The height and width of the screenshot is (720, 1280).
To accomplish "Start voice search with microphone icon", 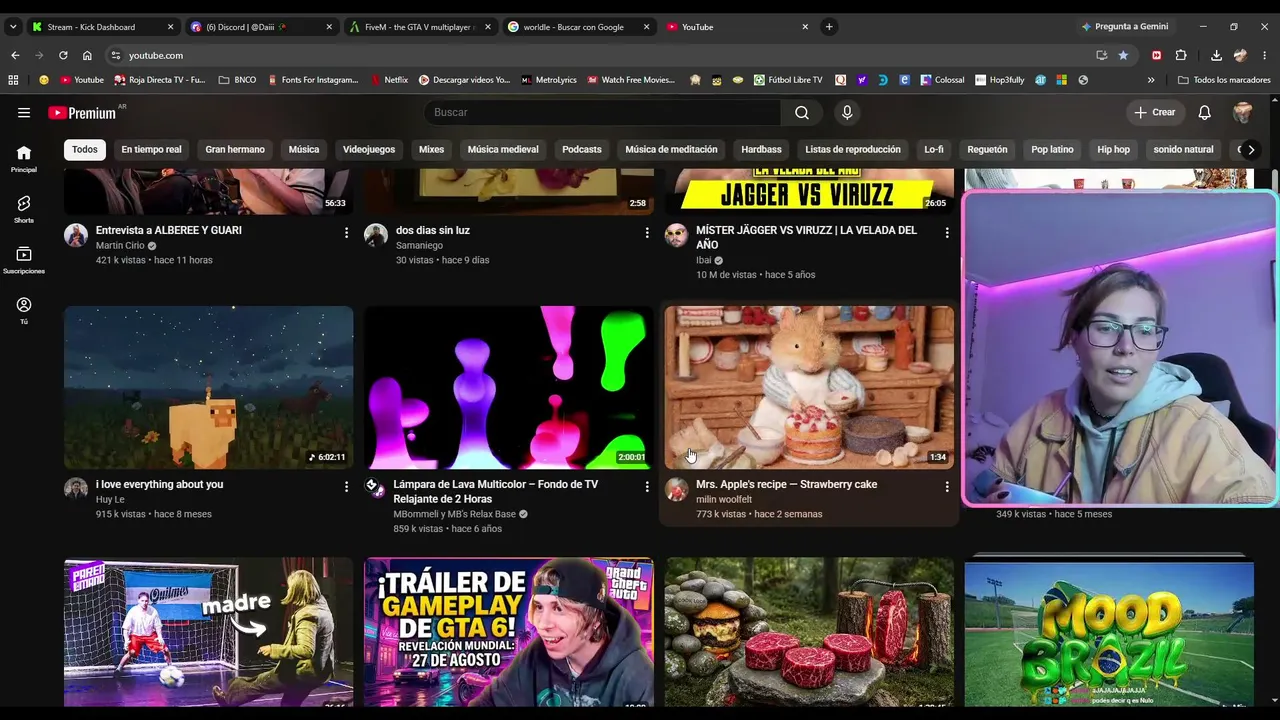I will [x=847, y=113].
